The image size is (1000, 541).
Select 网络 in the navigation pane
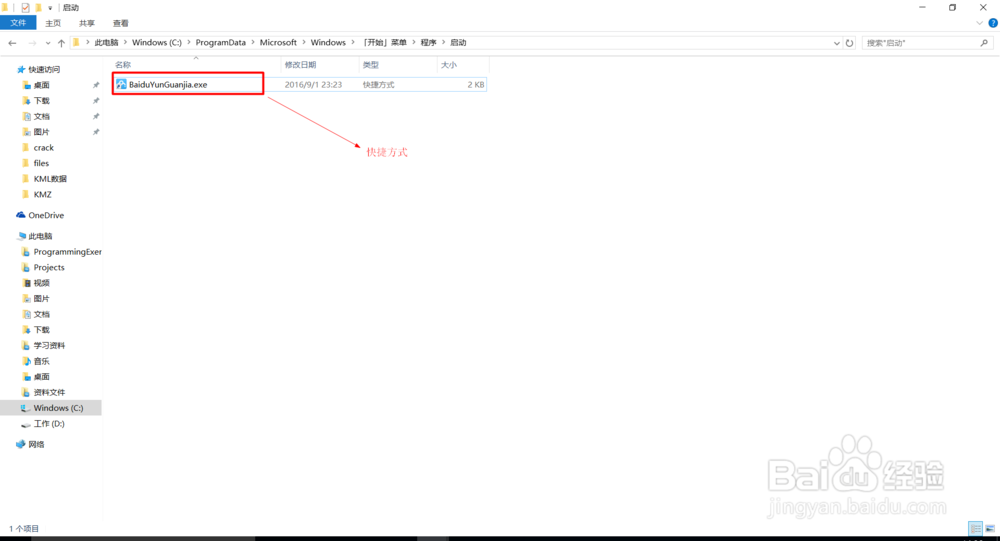(36, 445)
